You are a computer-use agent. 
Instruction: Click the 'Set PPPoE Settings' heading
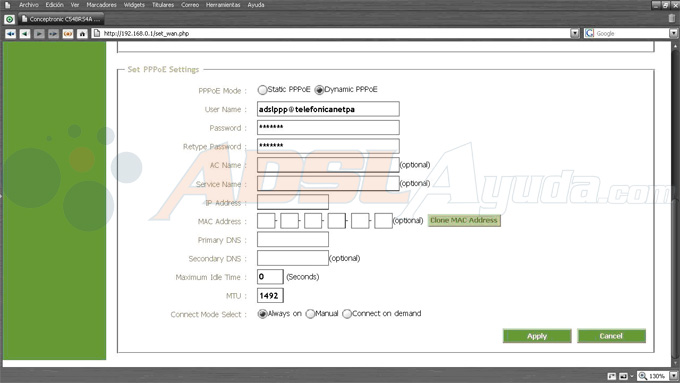(x=163, y=69)
